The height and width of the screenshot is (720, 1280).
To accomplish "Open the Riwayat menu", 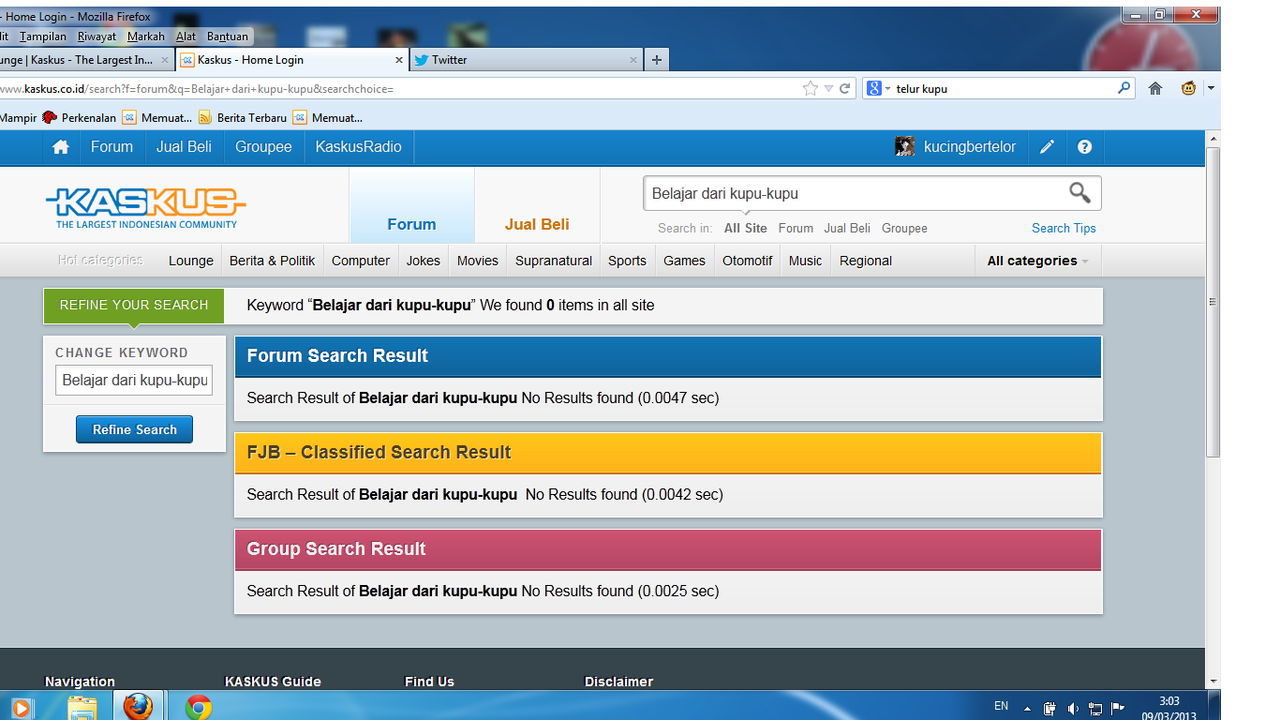I will pos(97,36).
